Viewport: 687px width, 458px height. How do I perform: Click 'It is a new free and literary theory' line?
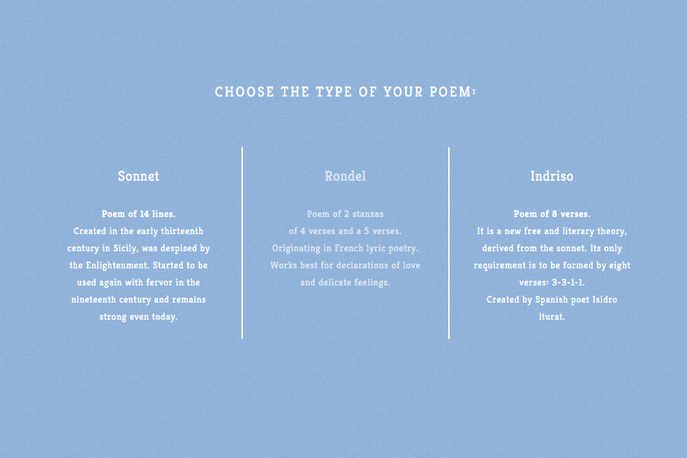click(x=551, y=231)
